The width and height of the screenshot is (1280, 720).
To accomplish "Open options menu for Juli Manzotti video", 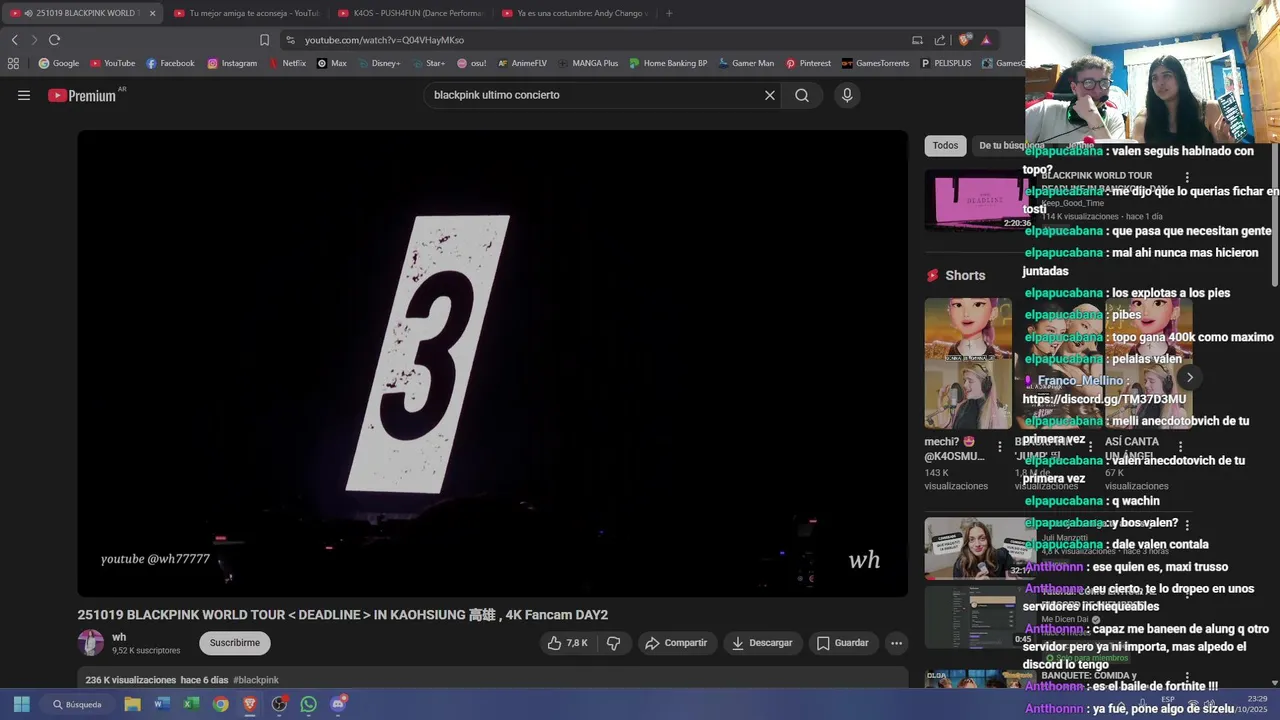I will [x=1187, y=525].
